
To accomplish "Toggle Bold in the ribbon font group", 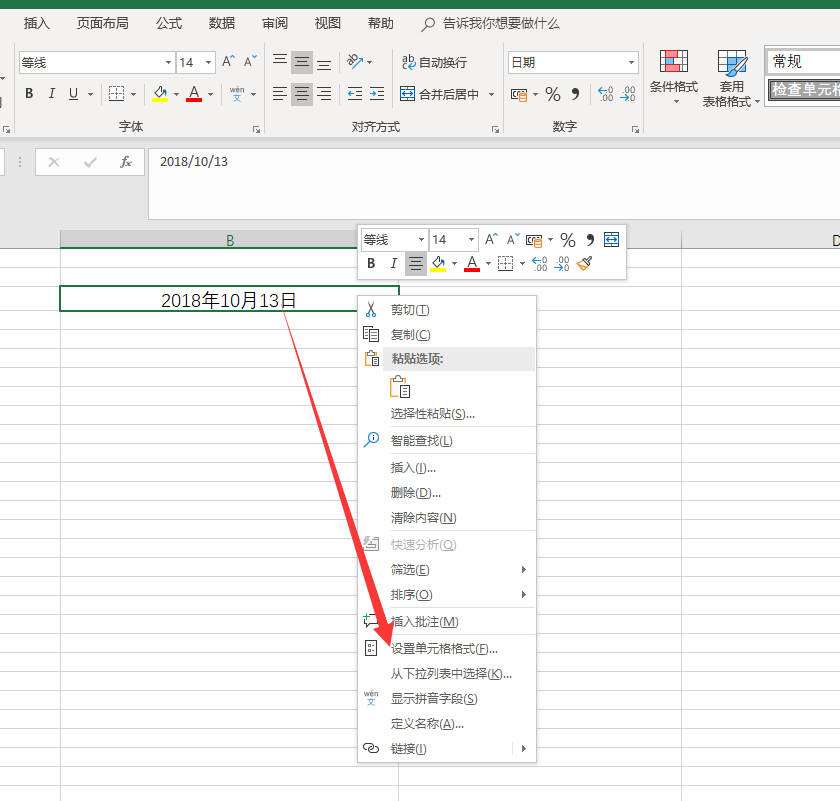I will [29, 94].
